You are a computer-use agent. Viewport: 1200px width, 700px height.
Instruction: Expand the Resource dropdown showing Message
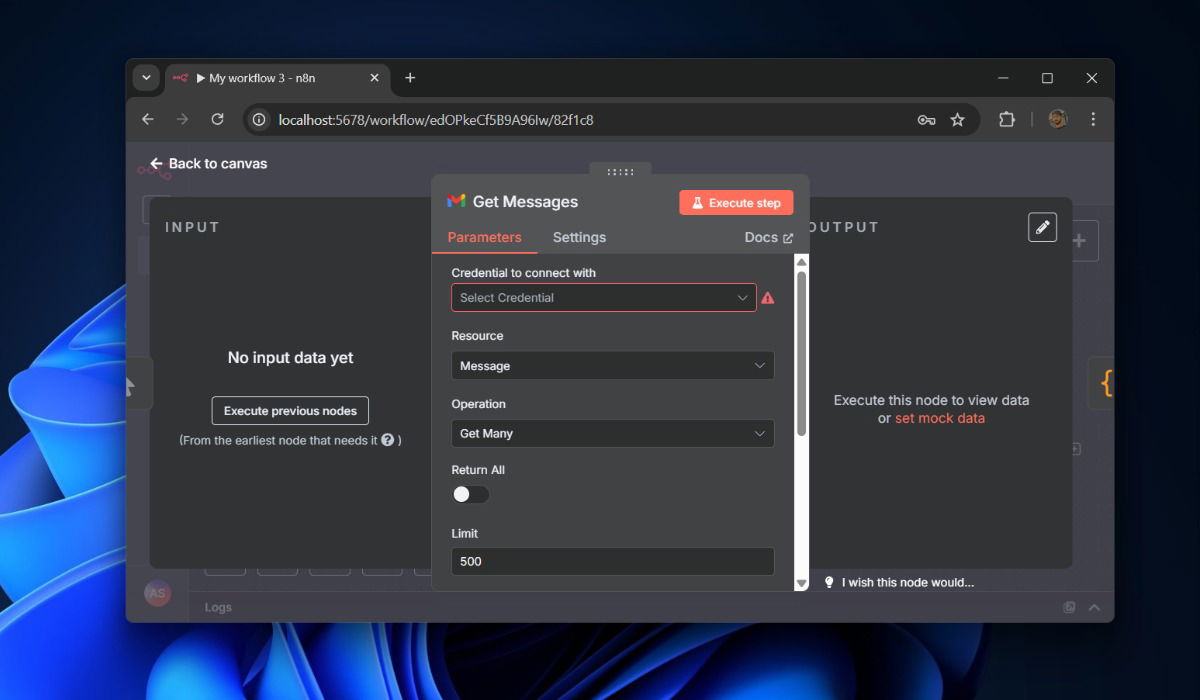[612, 366]
